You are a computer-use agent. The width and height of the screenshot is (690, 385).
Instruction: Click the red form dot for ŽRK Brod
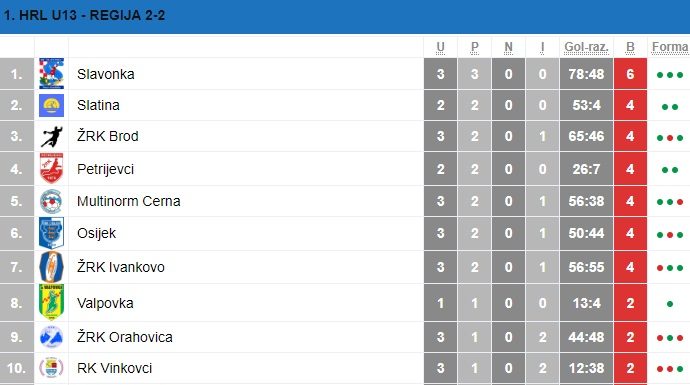[670, 138]
